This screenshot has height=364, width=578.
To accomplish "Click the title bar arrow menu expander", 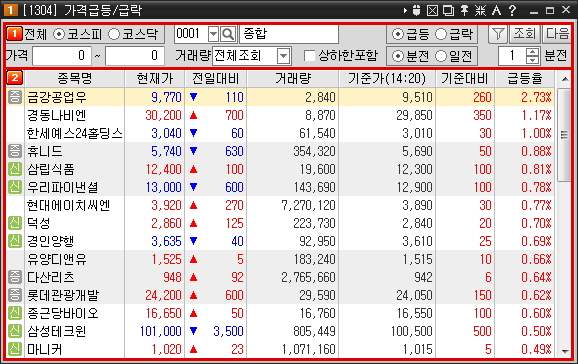I will coord(405,10).
